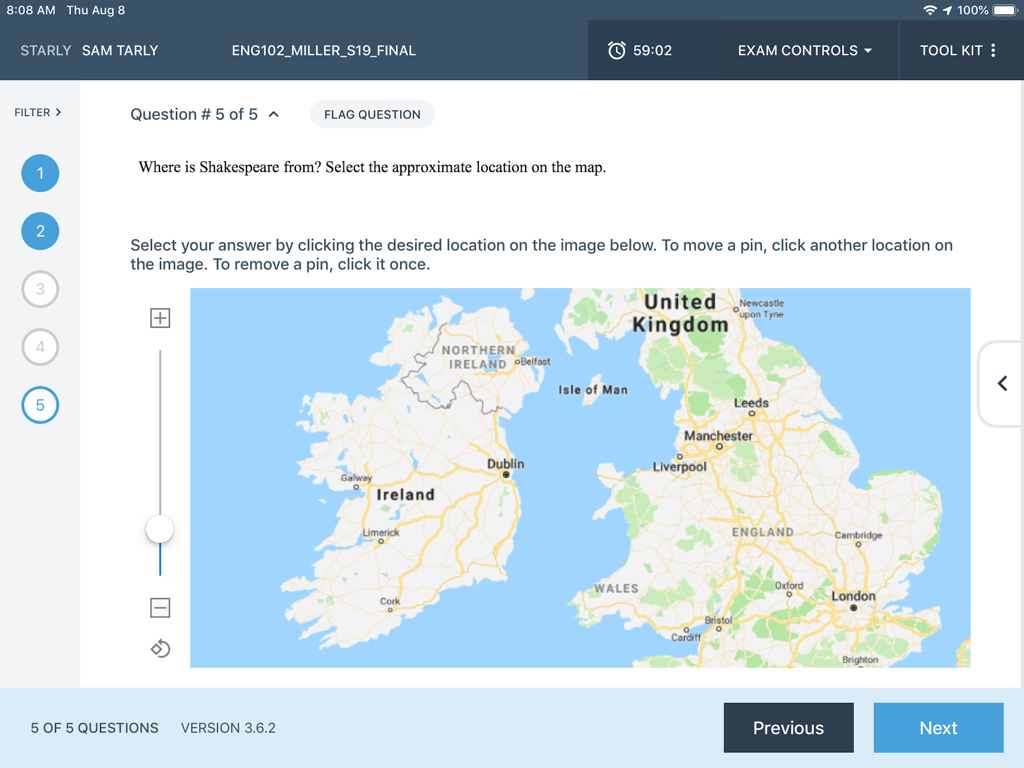
Task: Reset the map view with the rotate icon
Action: (x=160, y=648)
